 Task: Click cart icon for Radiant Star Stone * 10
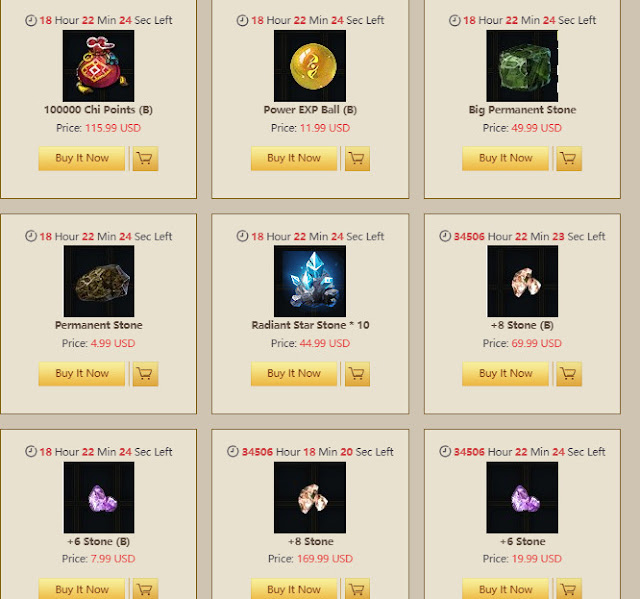(x=357, y=374)
